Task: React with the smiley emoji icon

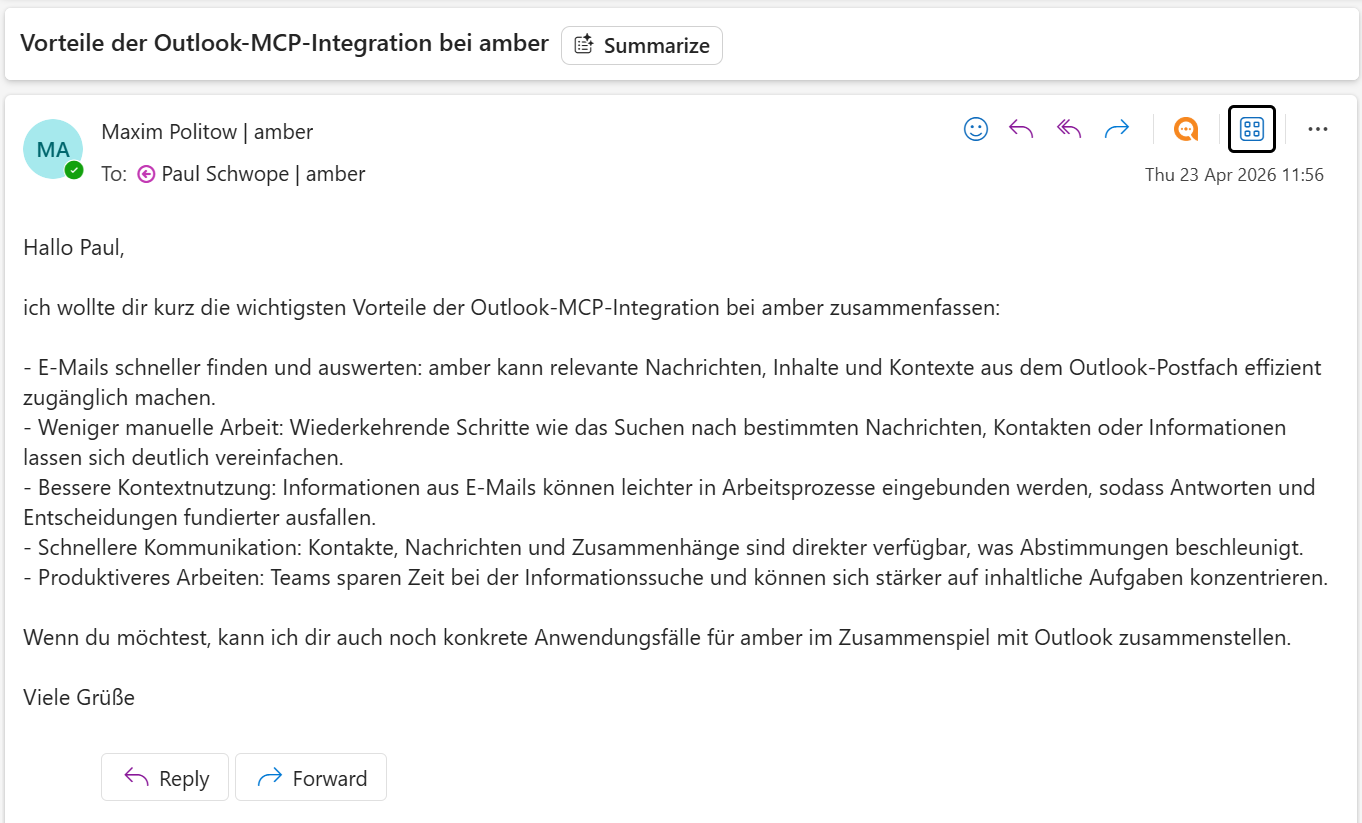Action: tap(976, 129)
